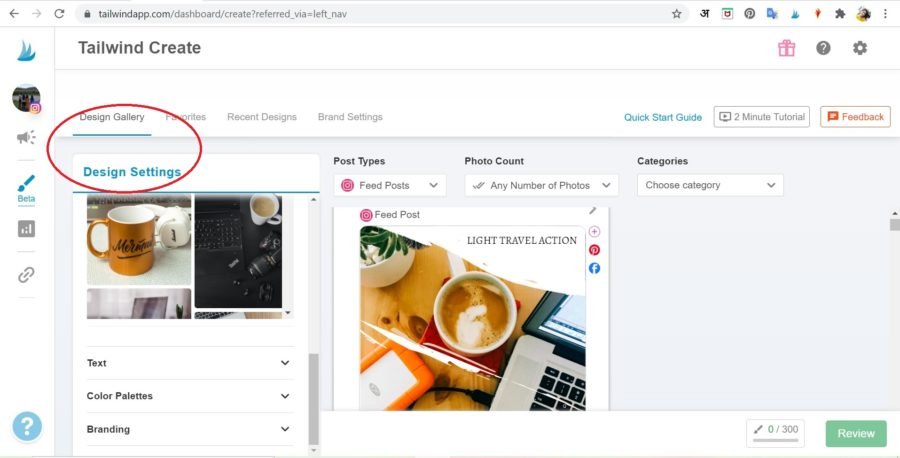This screenshot has width=900, height=458.
Task: Open the Quick Start Guide link
Action: [x=663, y=117]
